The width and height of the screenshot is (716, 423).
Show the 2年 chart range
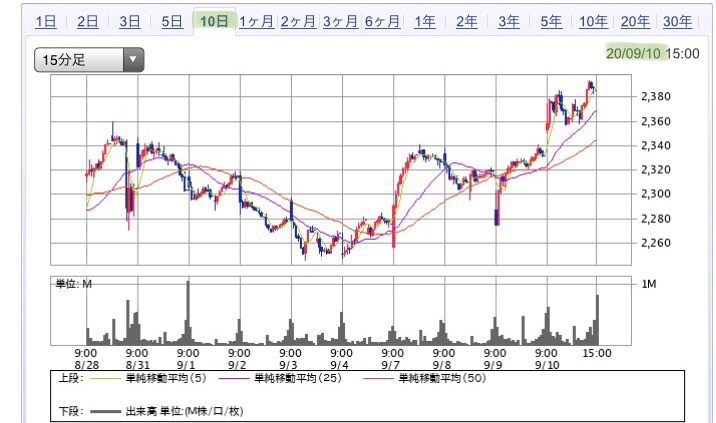(x=467, y=21)
